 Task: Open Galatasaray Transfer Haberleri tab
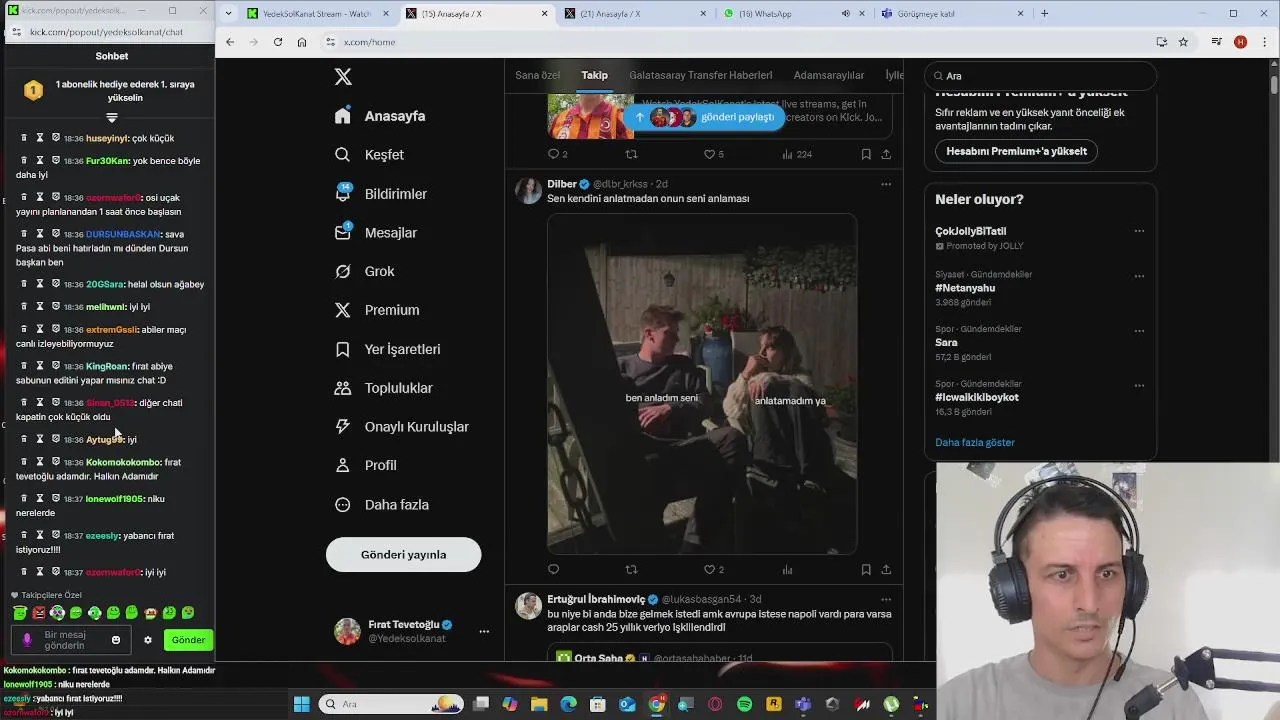coord(701,75)
